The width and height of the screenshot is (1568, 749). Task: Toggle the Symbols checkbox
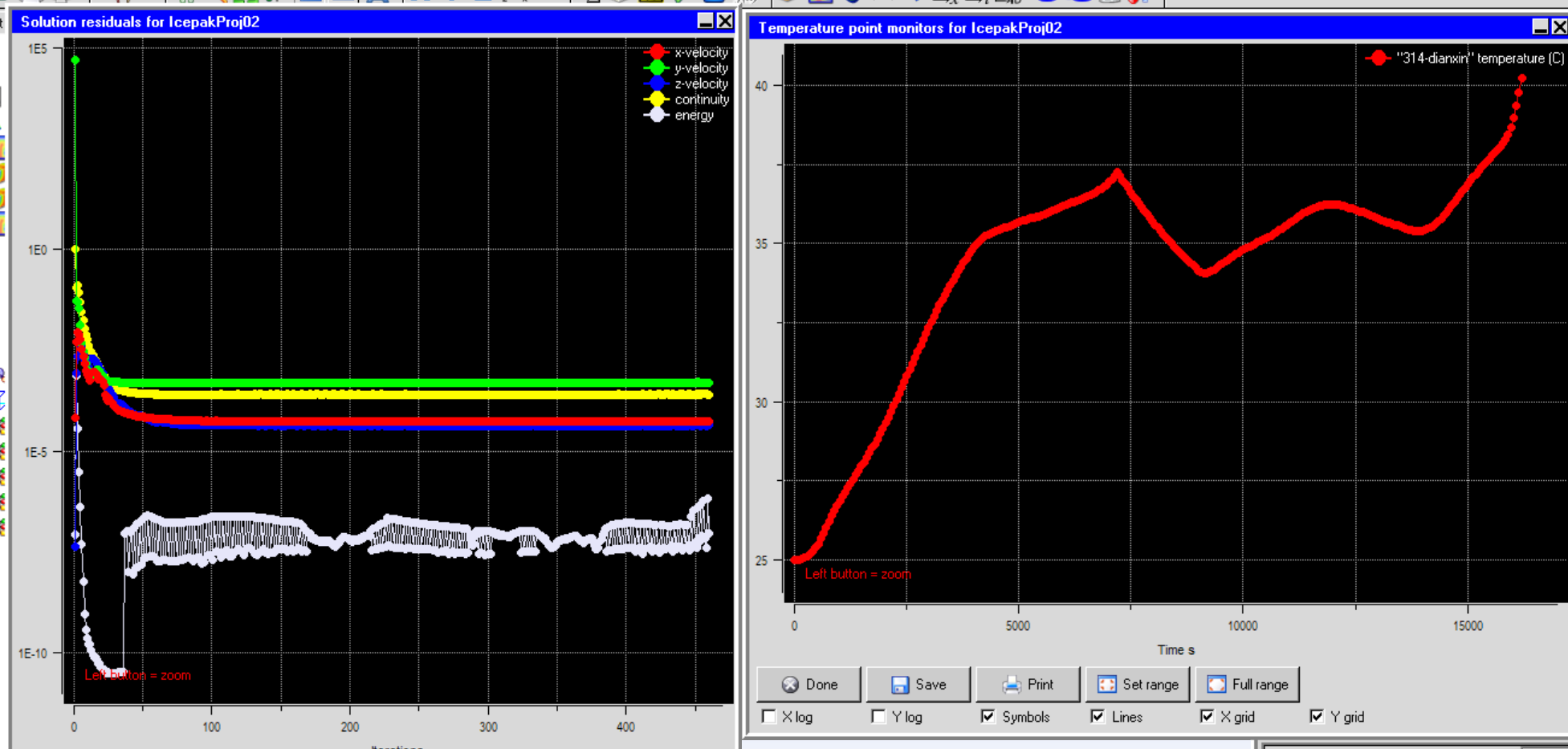[988, 717]
